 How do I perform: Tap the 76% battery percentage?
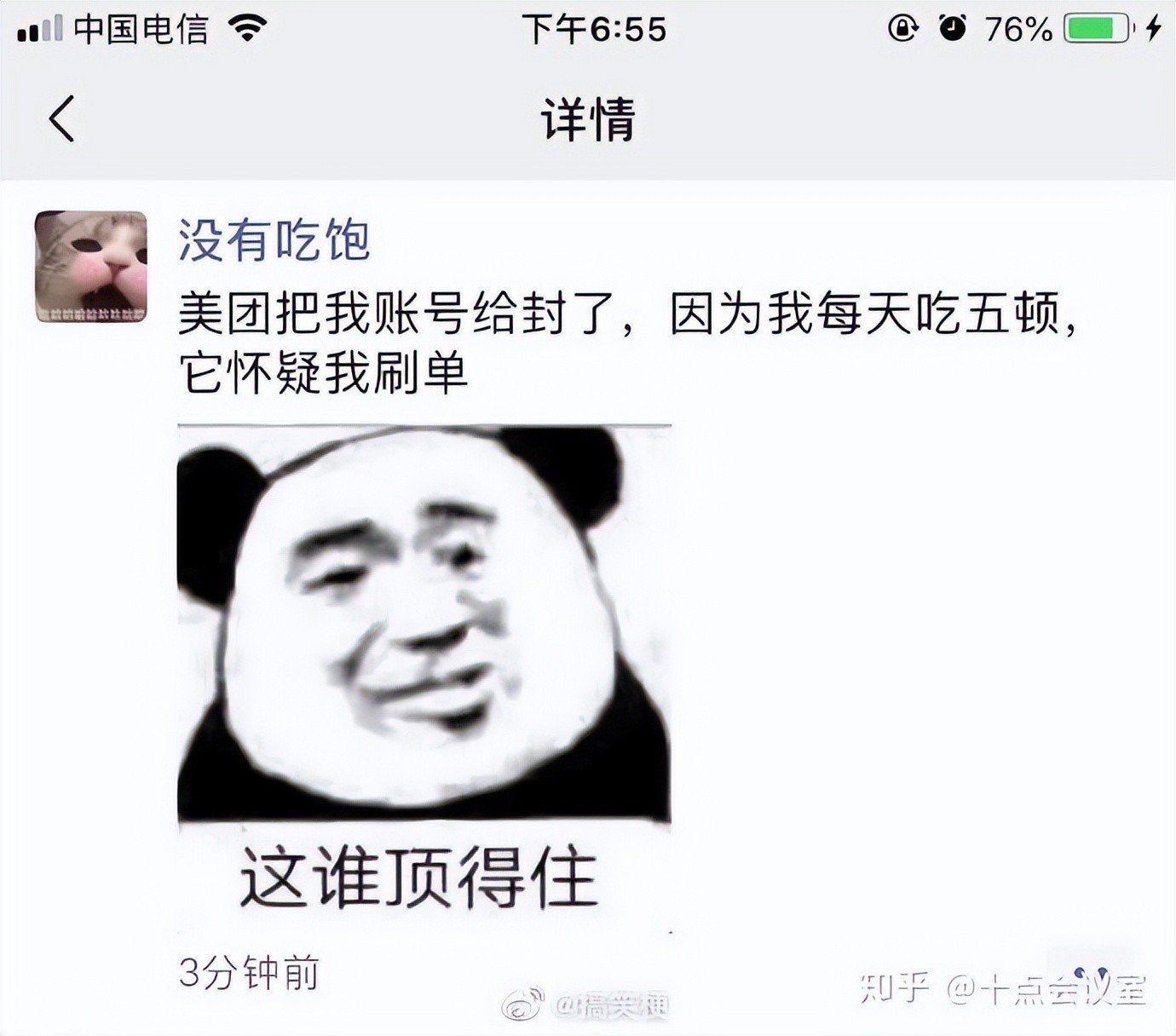click(x=1017, y=30)
